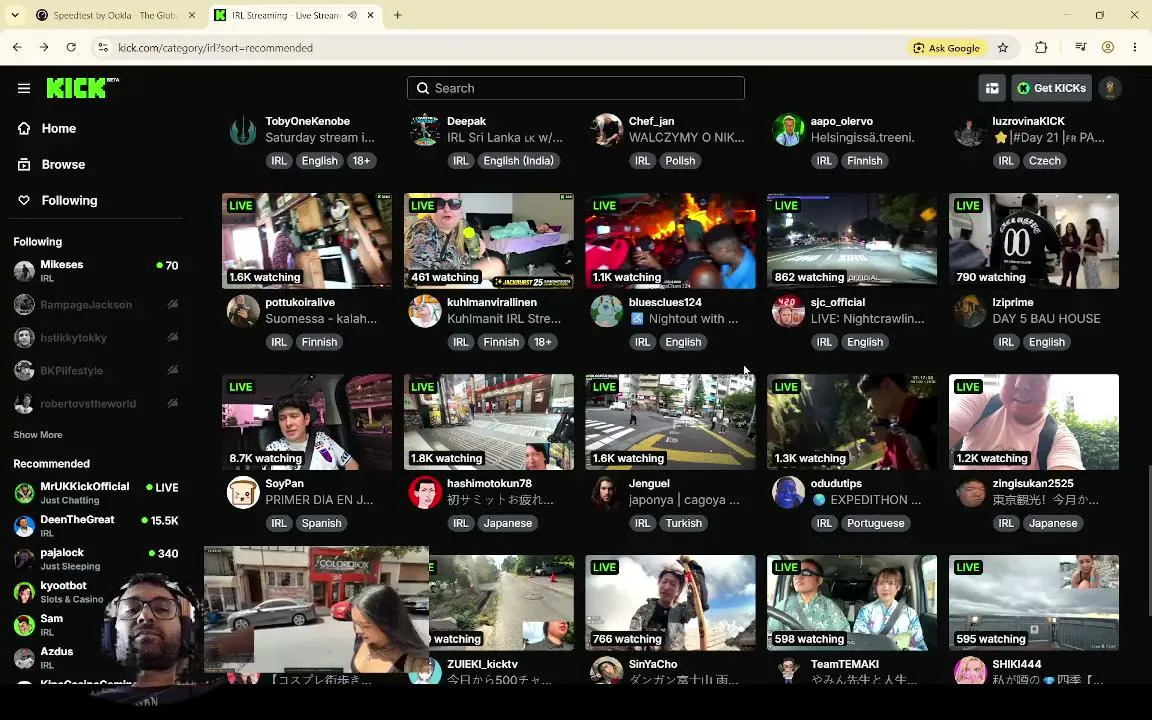Viewport: 1152px width, 720px height.
Task: Open a new browser tab
Action: 397,15
